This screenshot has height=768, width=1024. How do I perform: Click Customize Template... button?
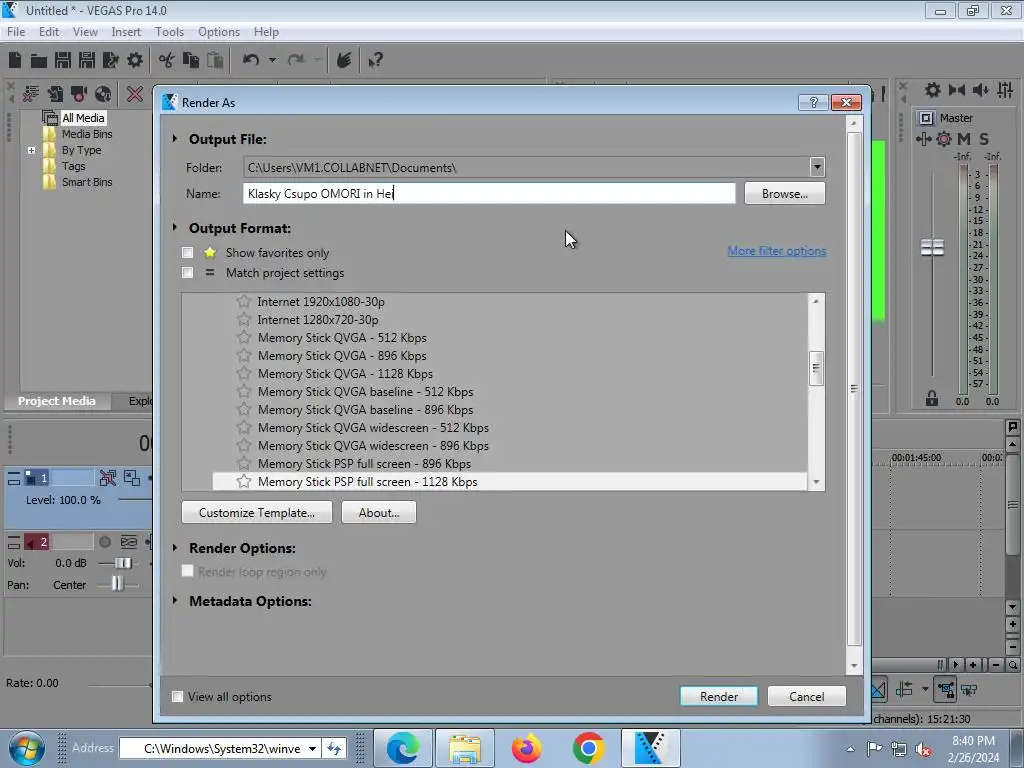[257, 513]
